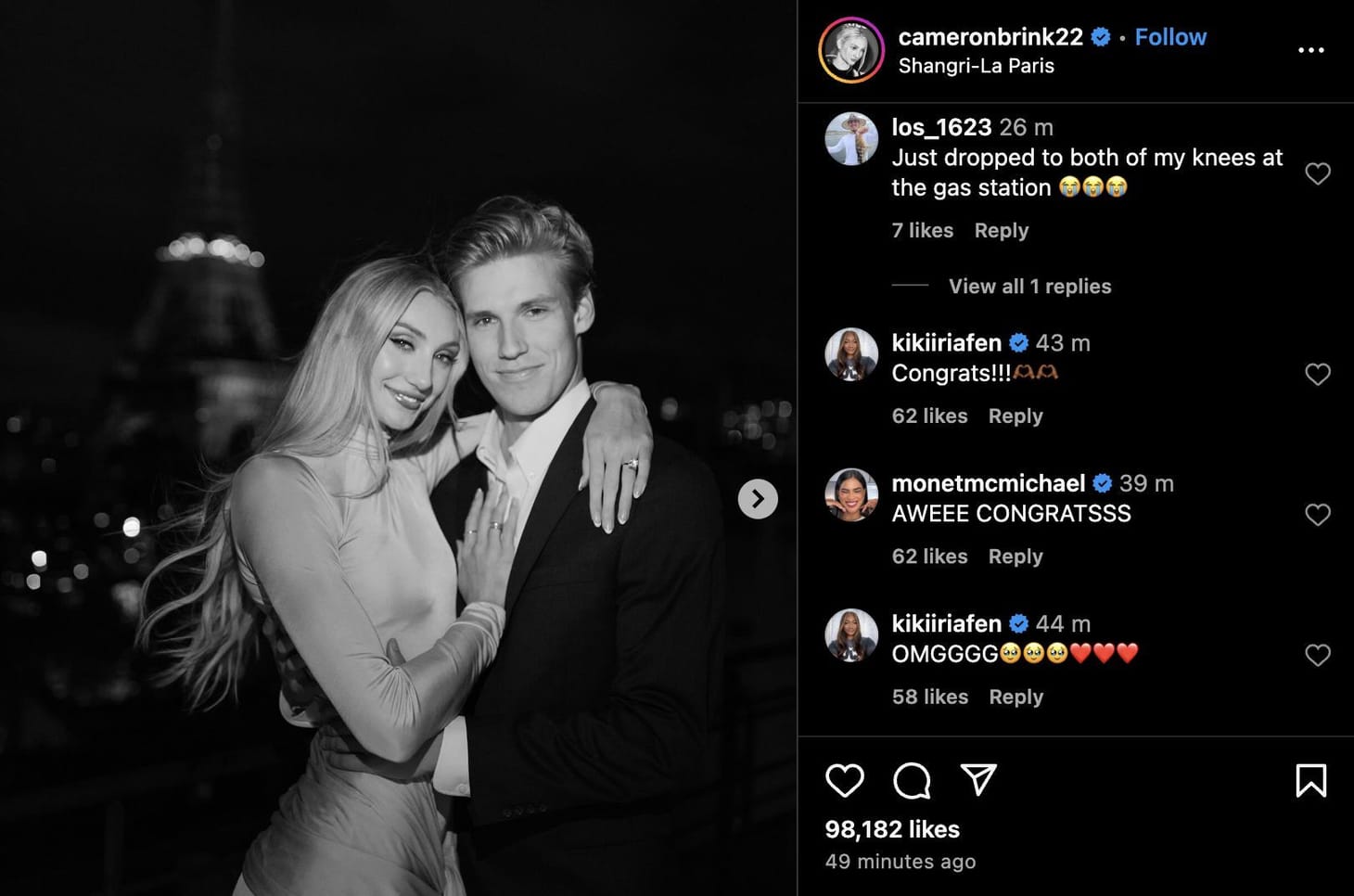Expand replies under los_1623's comment
The image size is (1354, 896).
pyautogui.click(x=1029, y=286)
